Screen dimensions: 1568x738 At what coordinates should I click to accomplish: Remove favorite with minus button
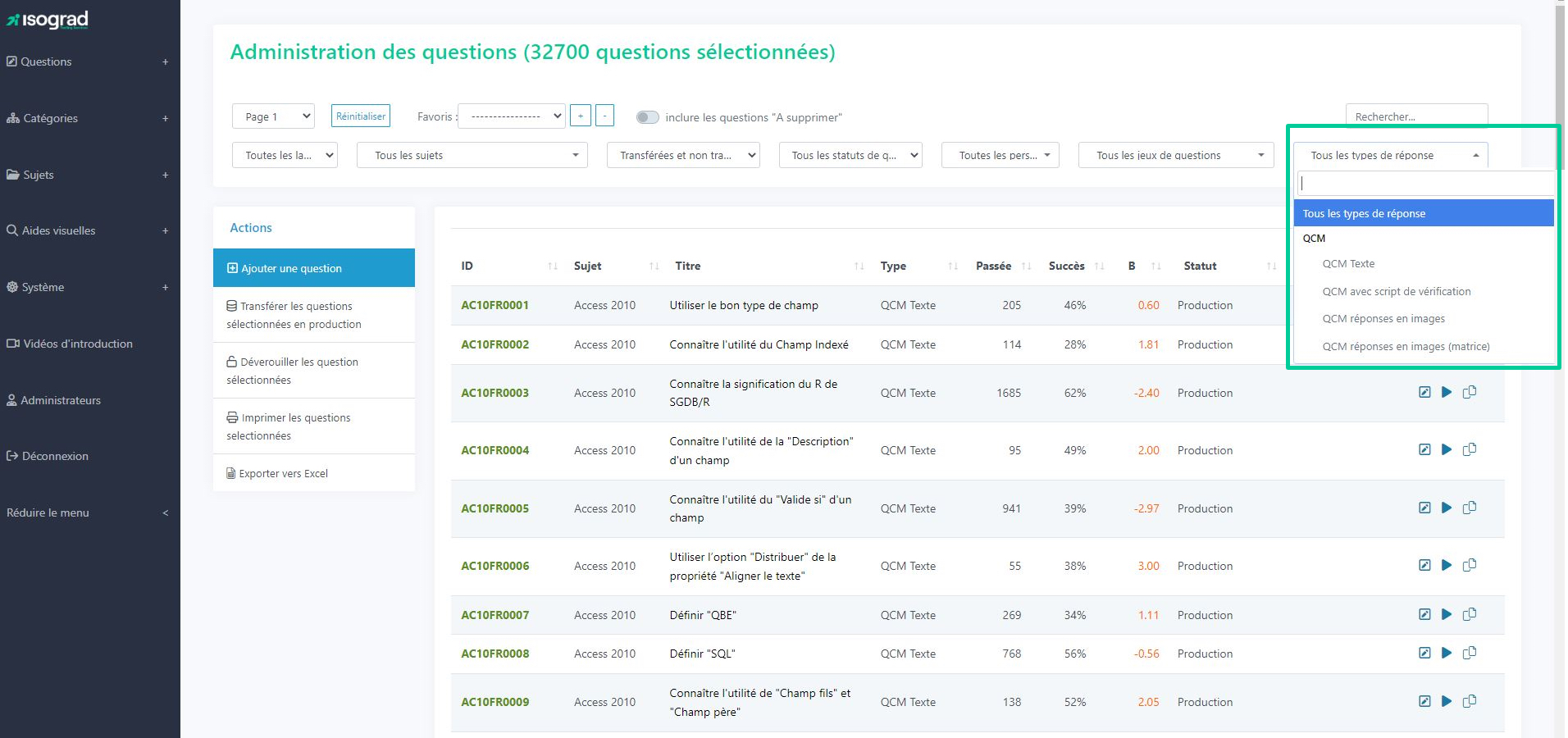pos(604,116)
